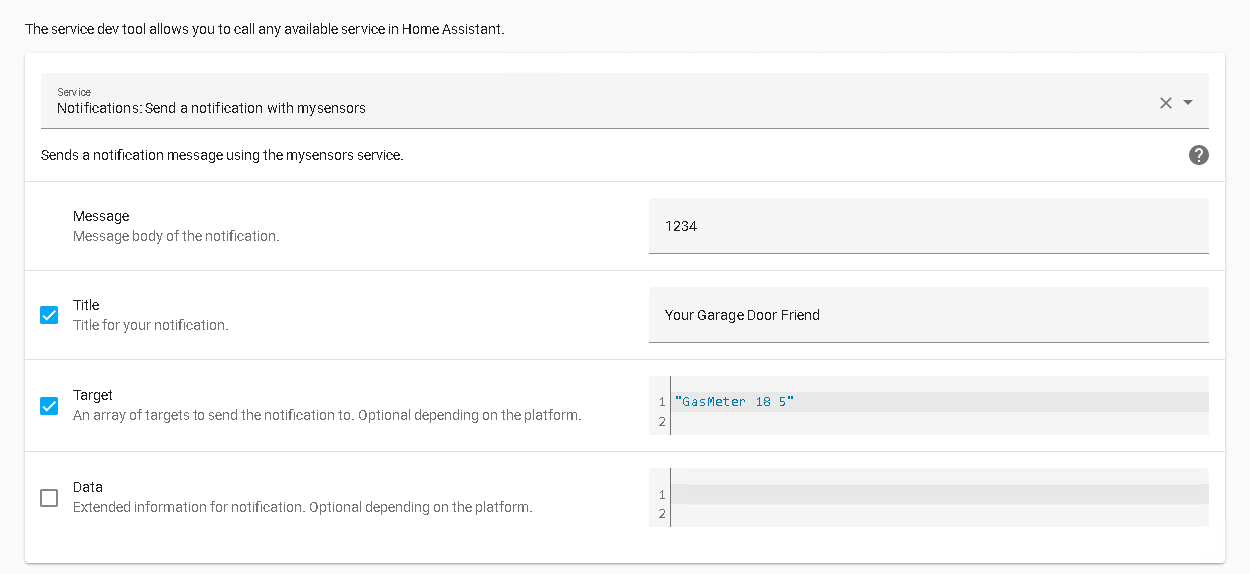Click line number 1 in Data editor gutter

coord(662,494)
